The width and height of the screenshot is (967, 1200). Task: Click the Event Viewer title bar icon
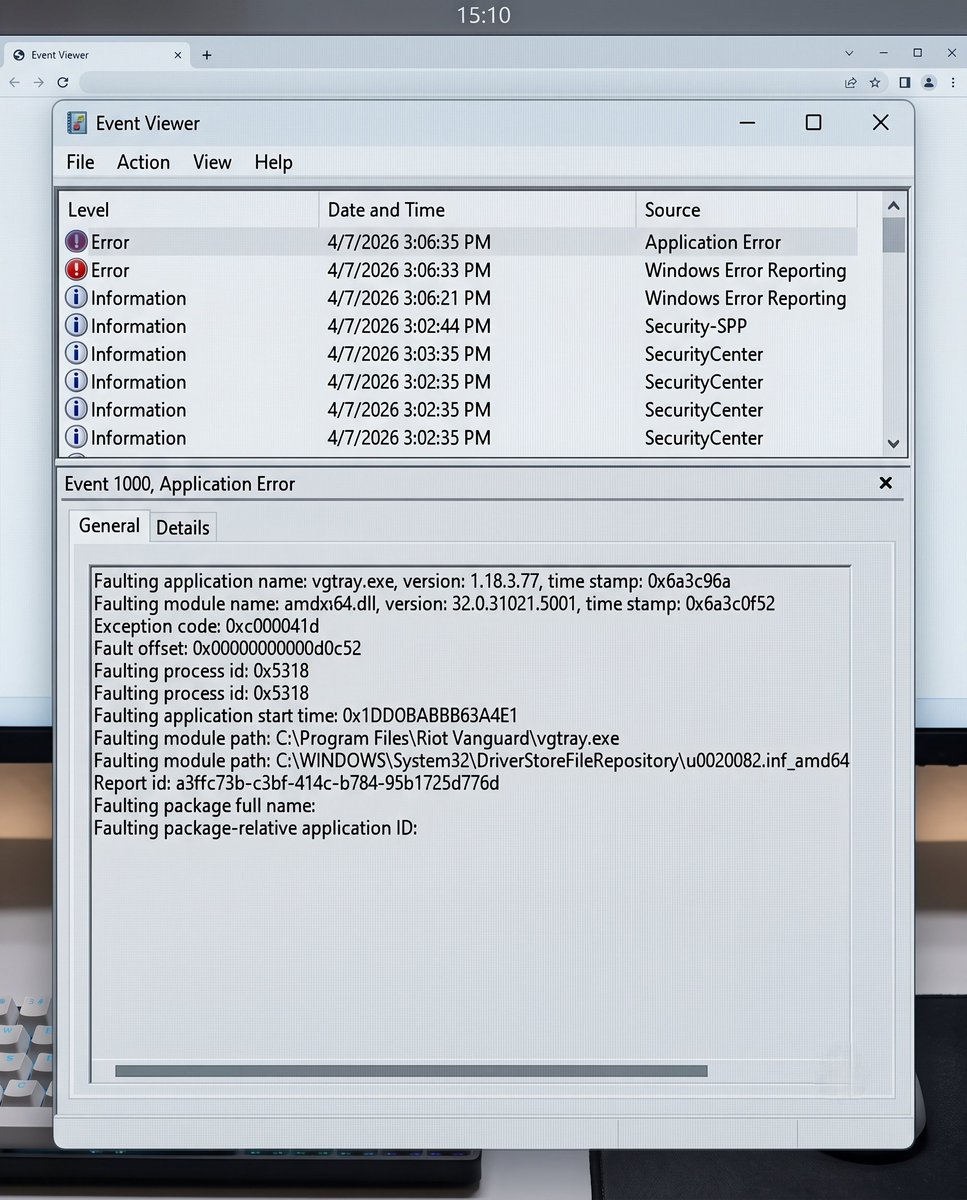[77, 123]
